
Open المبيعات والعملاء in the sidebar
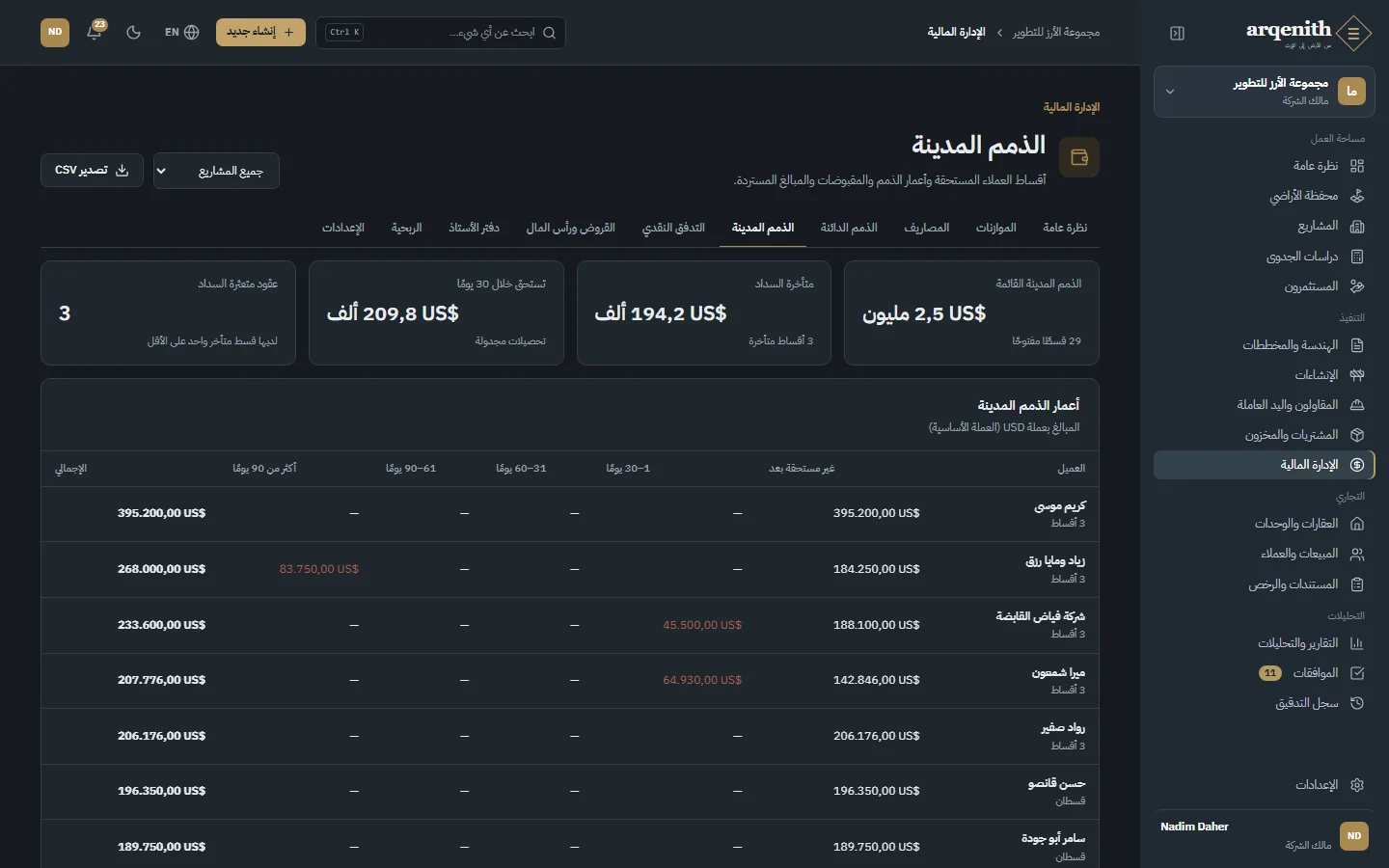[1265, 554]
